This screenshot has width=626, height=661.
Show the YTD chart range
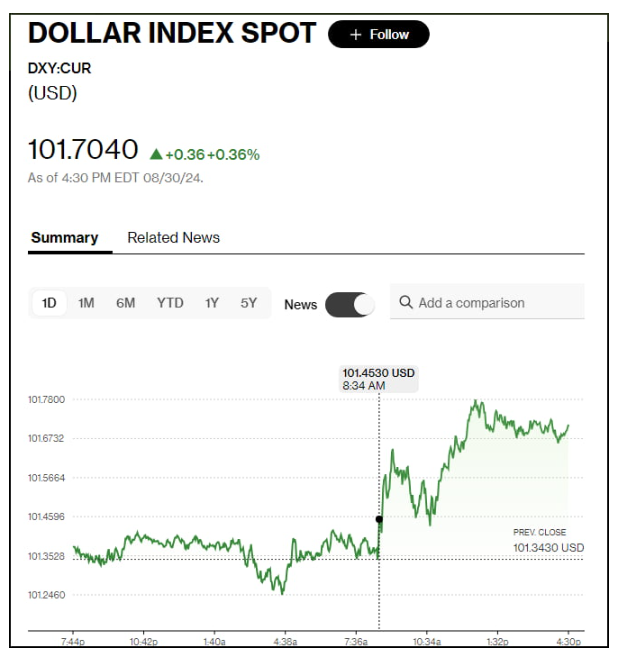(x=170, y=303)
